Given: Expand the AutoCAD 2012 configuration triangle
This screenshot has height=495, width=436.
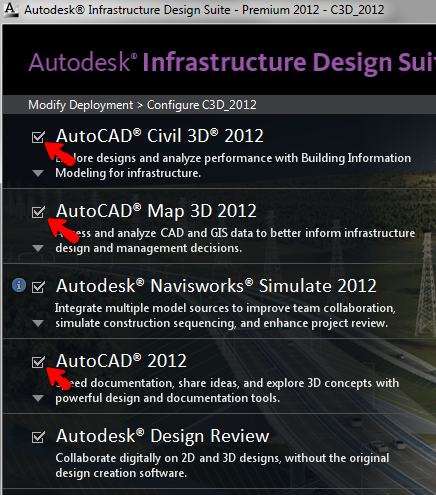Looking at the screenshot, I should (38, 398).
